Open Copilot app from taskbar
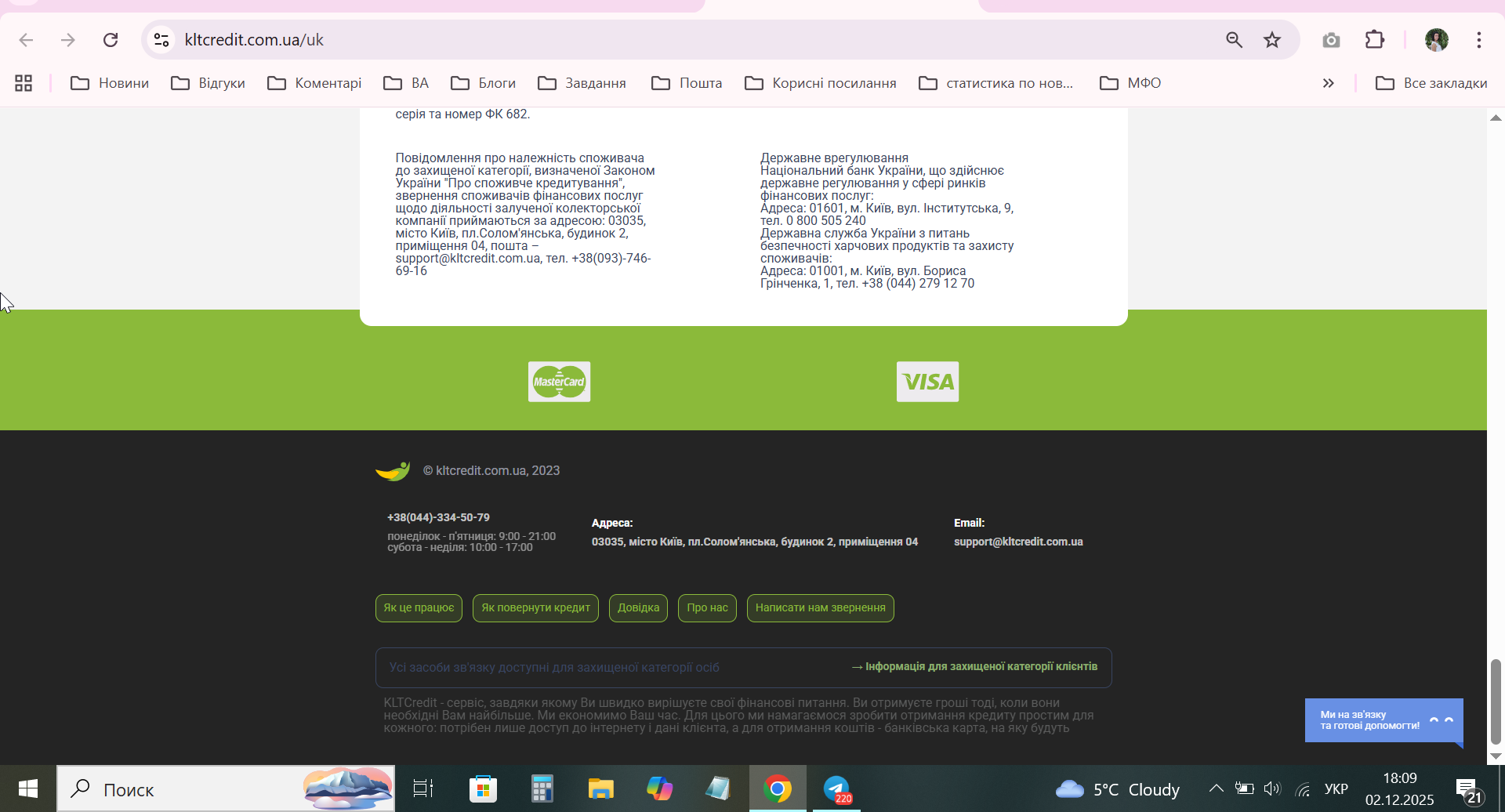1505x812 pixels. pyautogui.click(x=659, y=788)
